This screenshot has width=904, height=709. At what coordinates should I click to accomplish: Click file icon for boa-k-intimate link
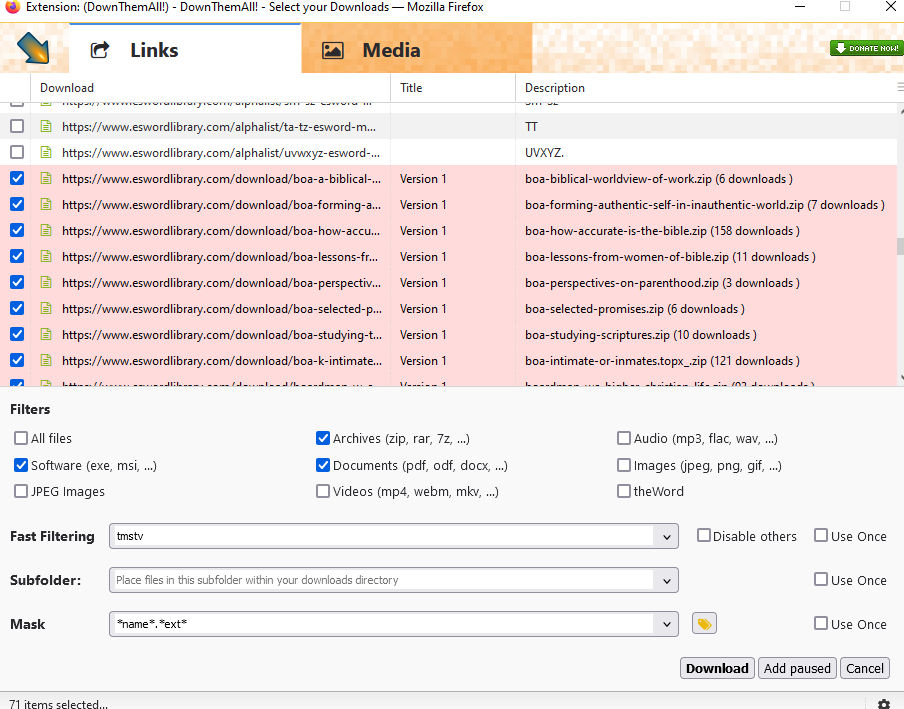coord(46,360)
